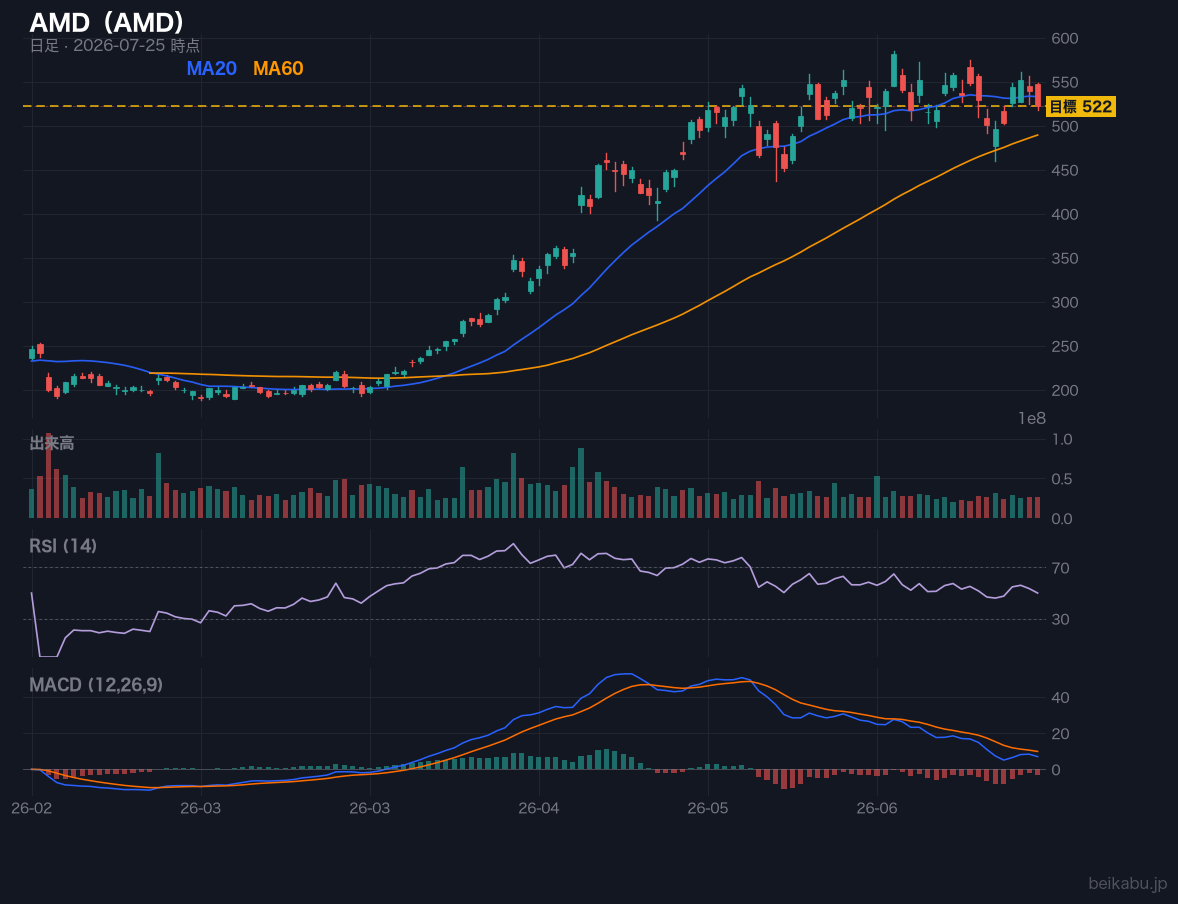This screenshot has height=904, width=1178.
Task: Click the 出来高 volume panel label
Action: tap(52, 443)
